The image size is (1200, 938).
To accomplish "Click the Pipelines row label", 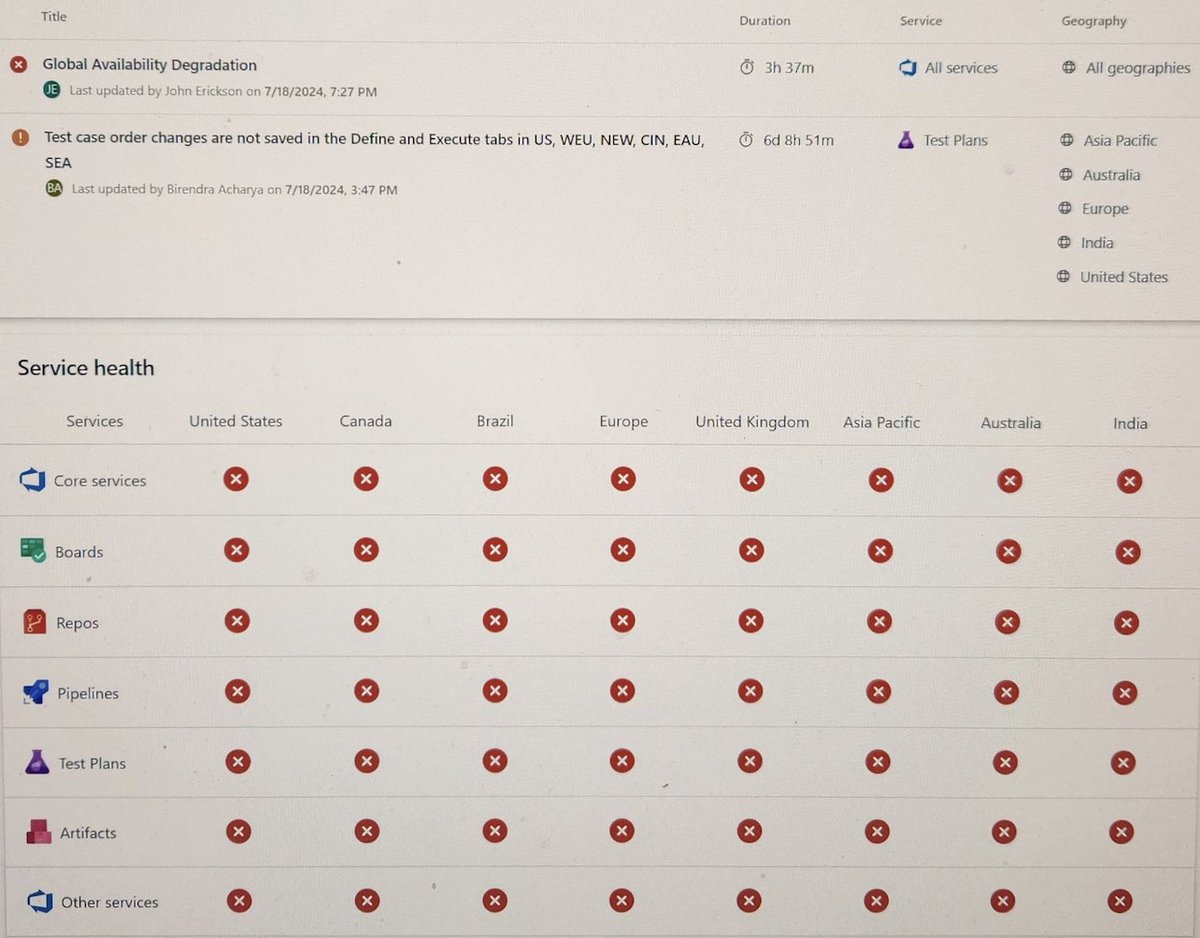I will [88, 693].
